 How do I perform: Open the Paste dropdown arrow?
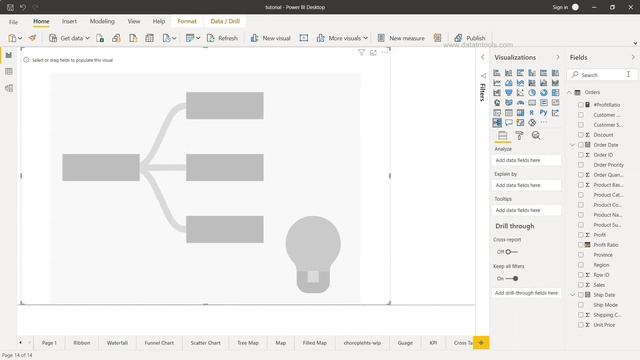(x=20, y=38)
